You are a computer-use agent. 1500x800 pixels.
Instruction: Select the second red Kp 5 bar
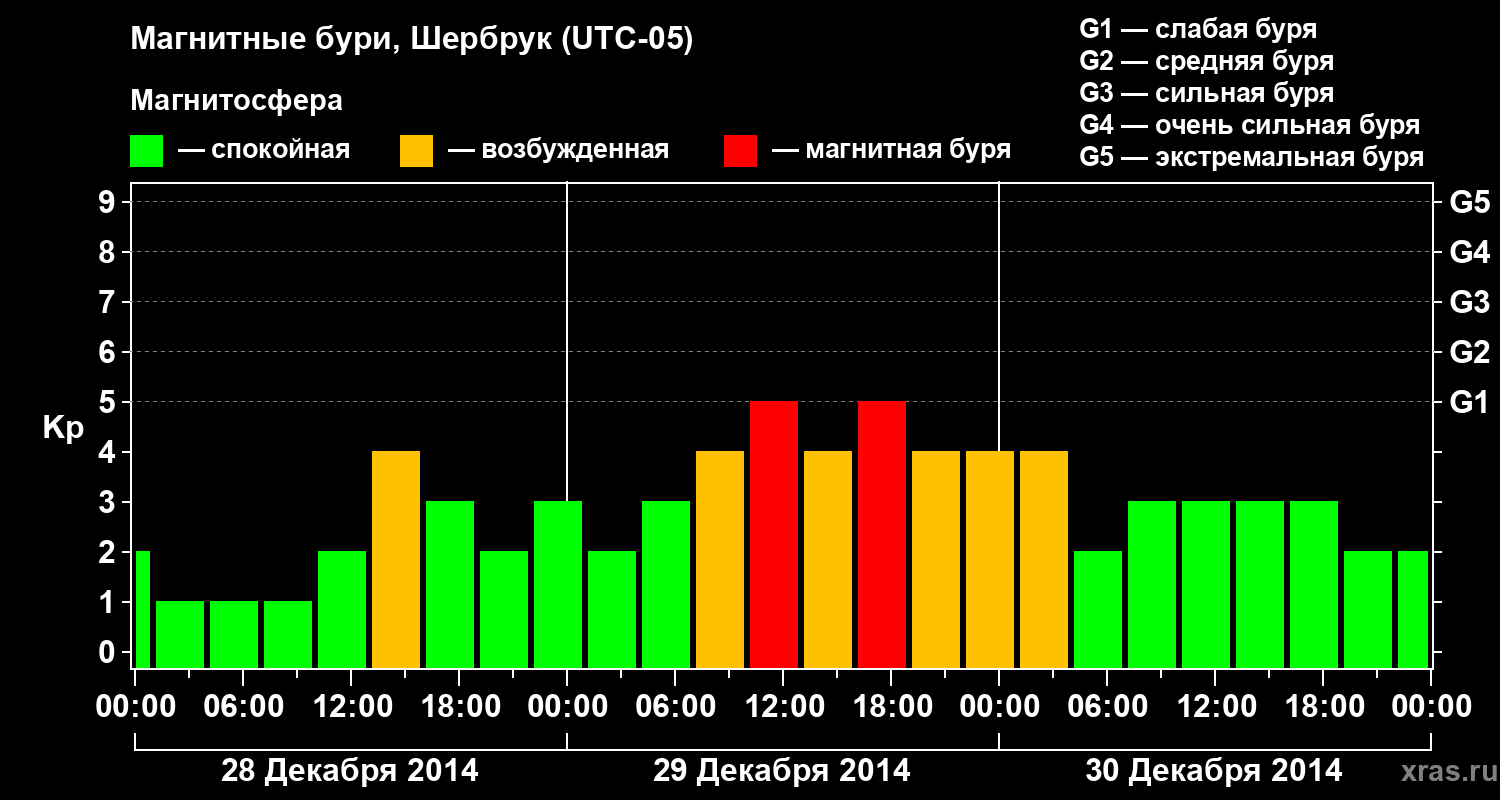pos(882,534)
